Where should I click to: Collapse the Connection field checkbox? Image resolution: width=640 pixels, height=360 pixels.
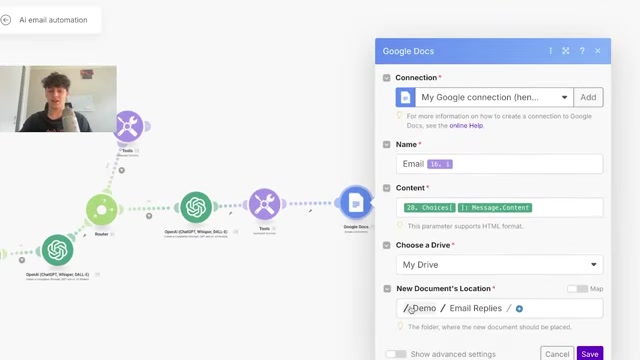(387, 78)
